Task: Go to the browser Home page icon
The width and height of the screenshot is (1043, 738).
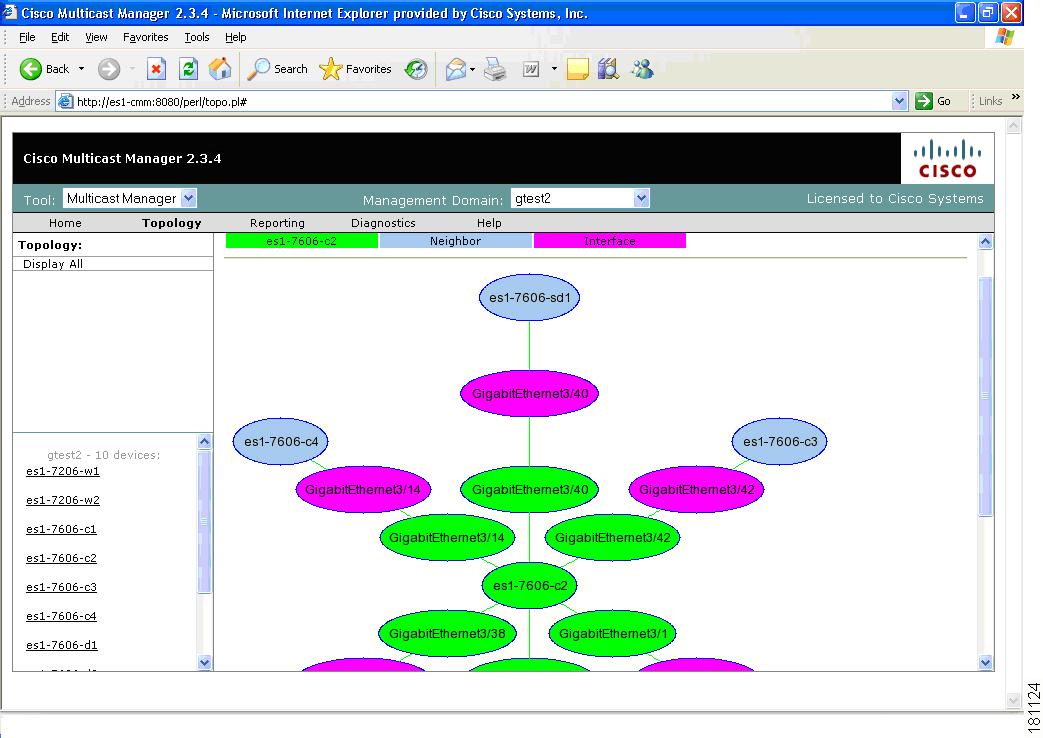Action: (220, 69)
